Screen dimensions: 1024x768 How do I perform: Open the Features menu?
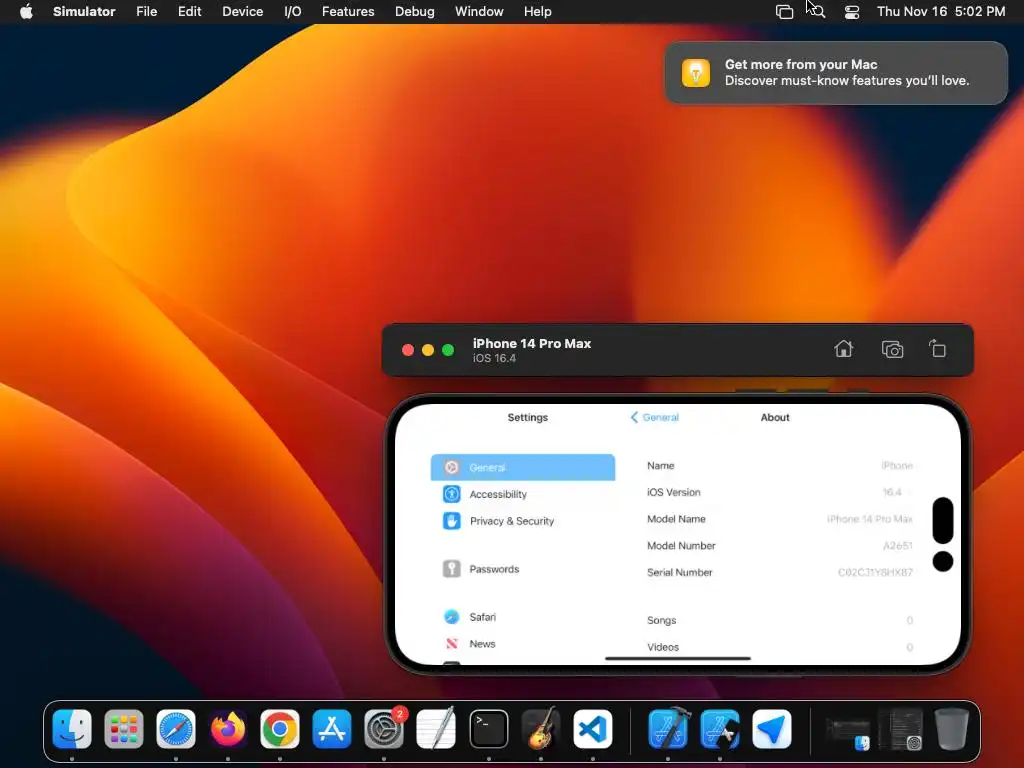coord(348,12)
